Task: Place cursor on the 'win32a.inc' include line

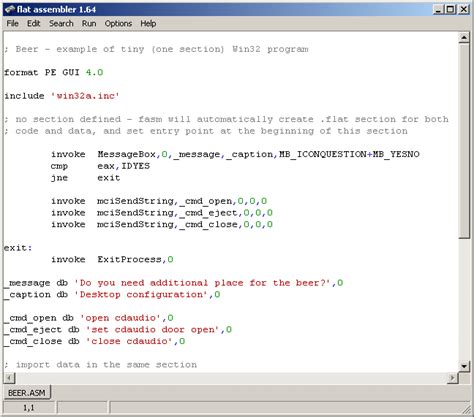Action: point(62,96)
